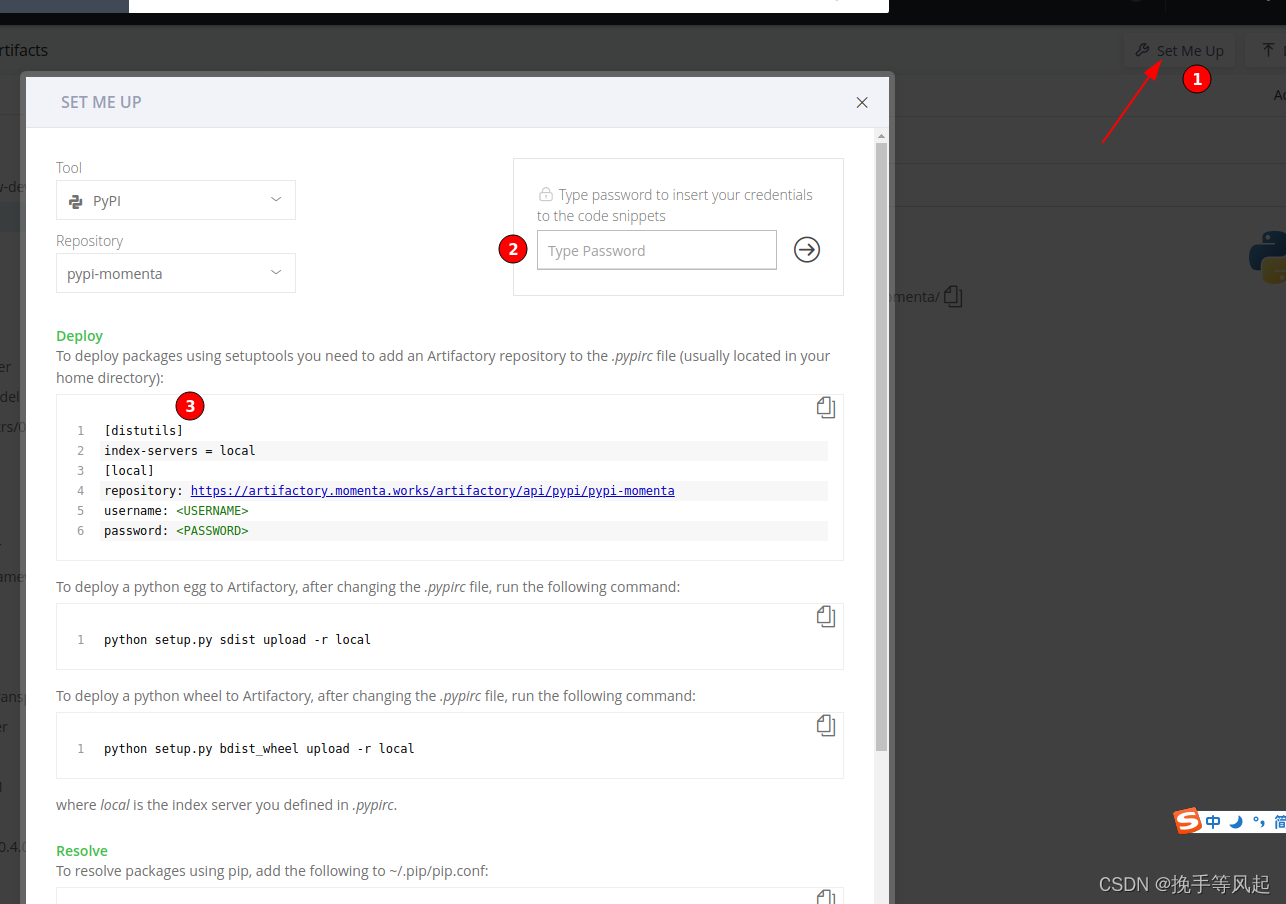Screen dimensions: 1286x904
Task: Open the Repository dropdown pypi-momenta
Action: pyautogui.click(x=176, y=273)
